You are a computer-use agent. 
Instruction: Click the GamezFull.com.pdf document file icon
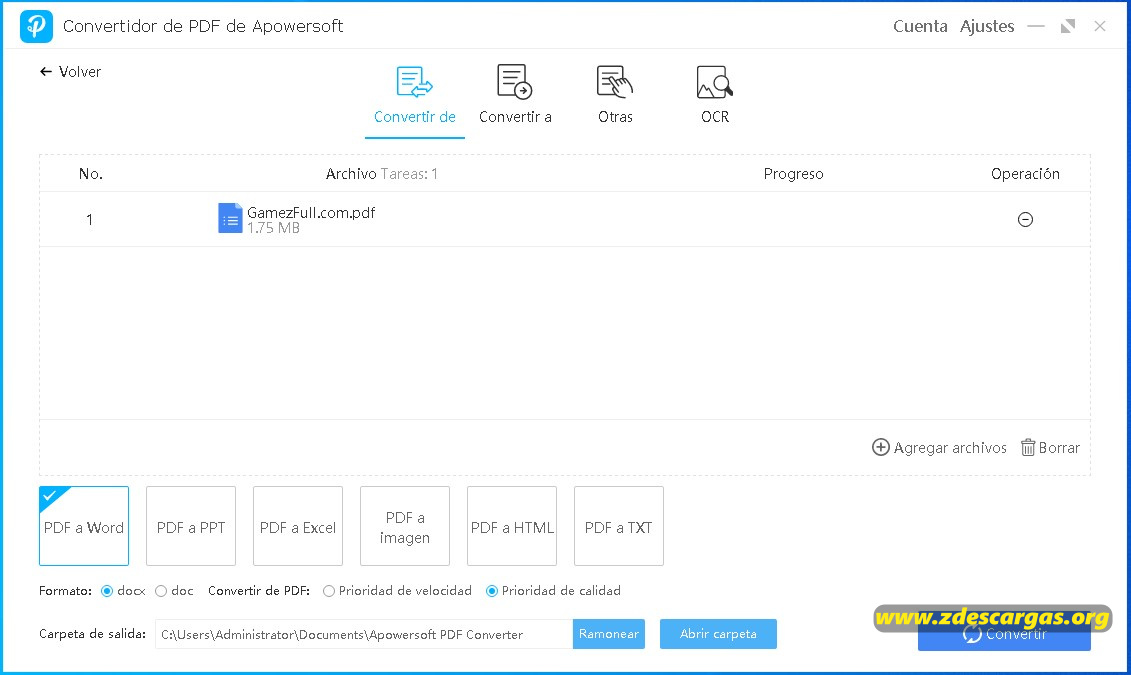(x=230, y=219)
